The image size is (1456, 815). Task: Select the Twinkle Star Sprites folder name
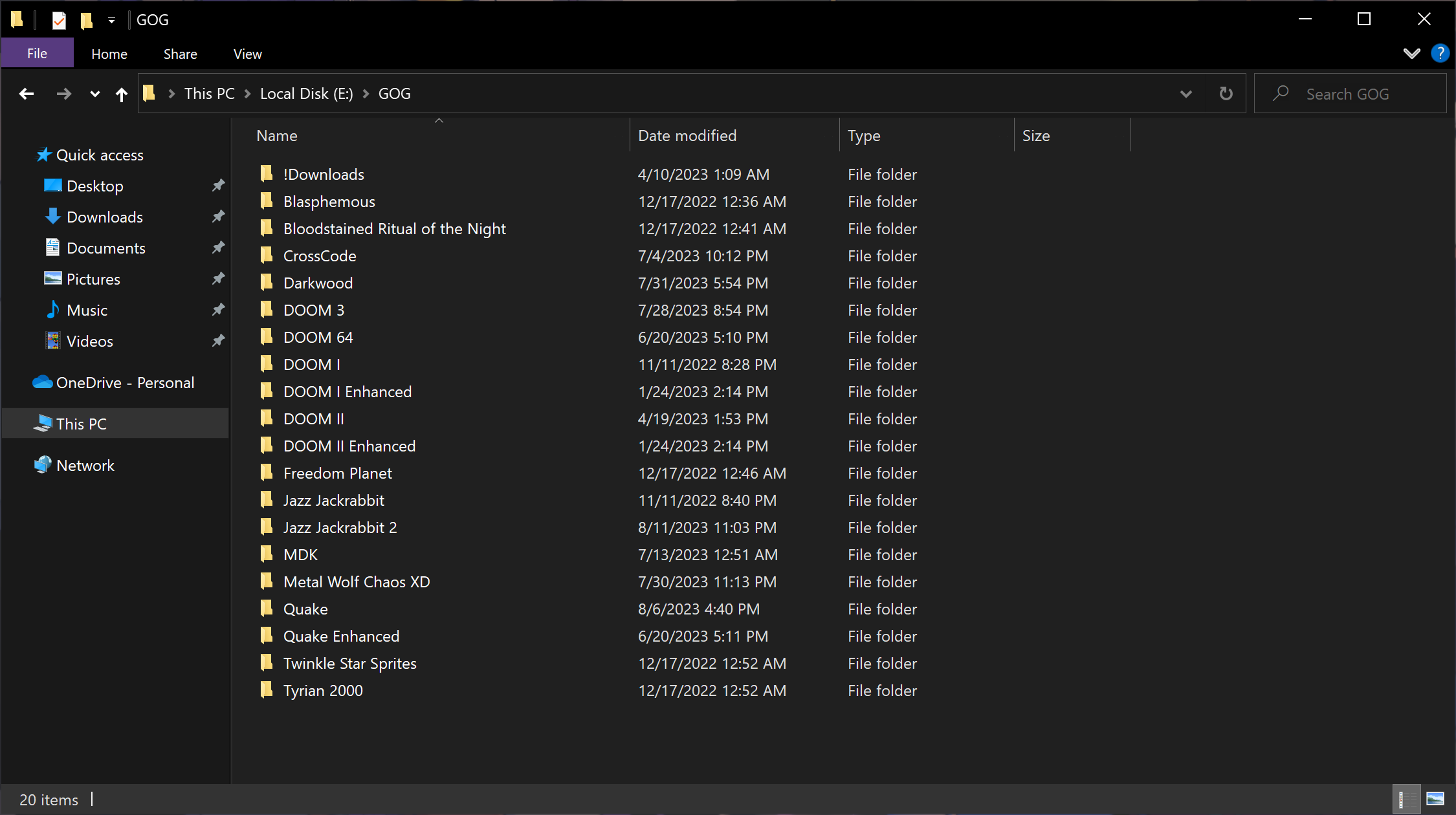350,664
